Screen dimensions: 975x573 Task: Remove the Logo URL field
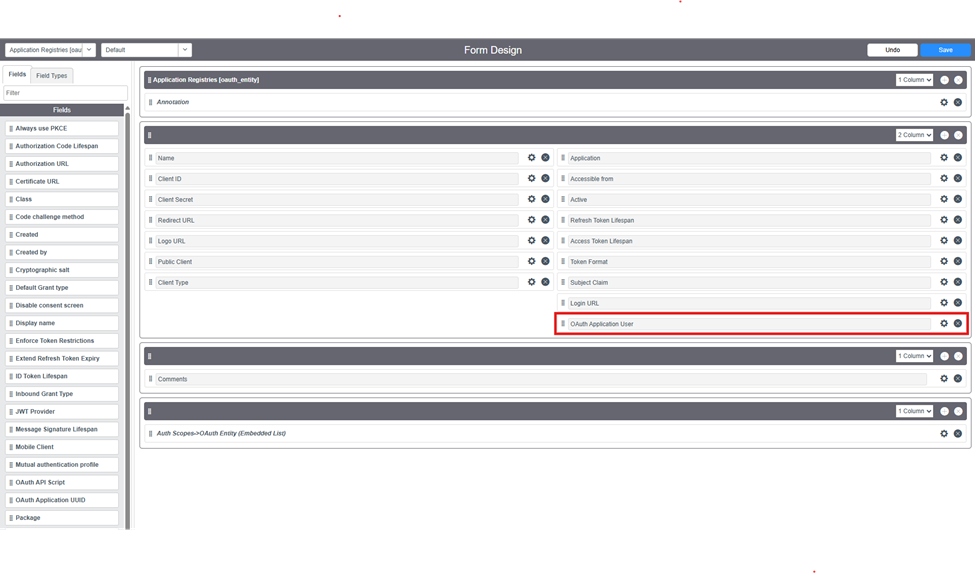tap(545, 241)
